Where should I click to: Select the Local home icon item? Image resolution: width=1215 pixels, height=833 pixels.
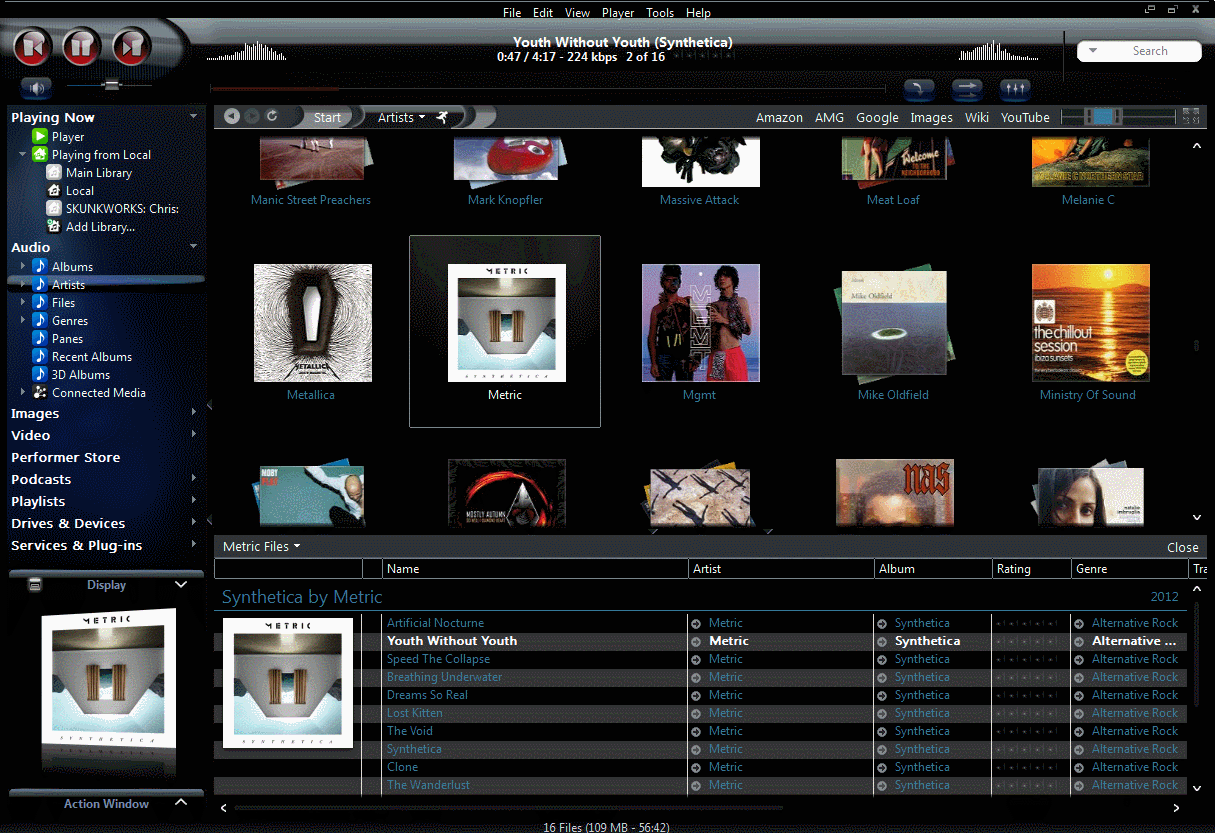53,191
